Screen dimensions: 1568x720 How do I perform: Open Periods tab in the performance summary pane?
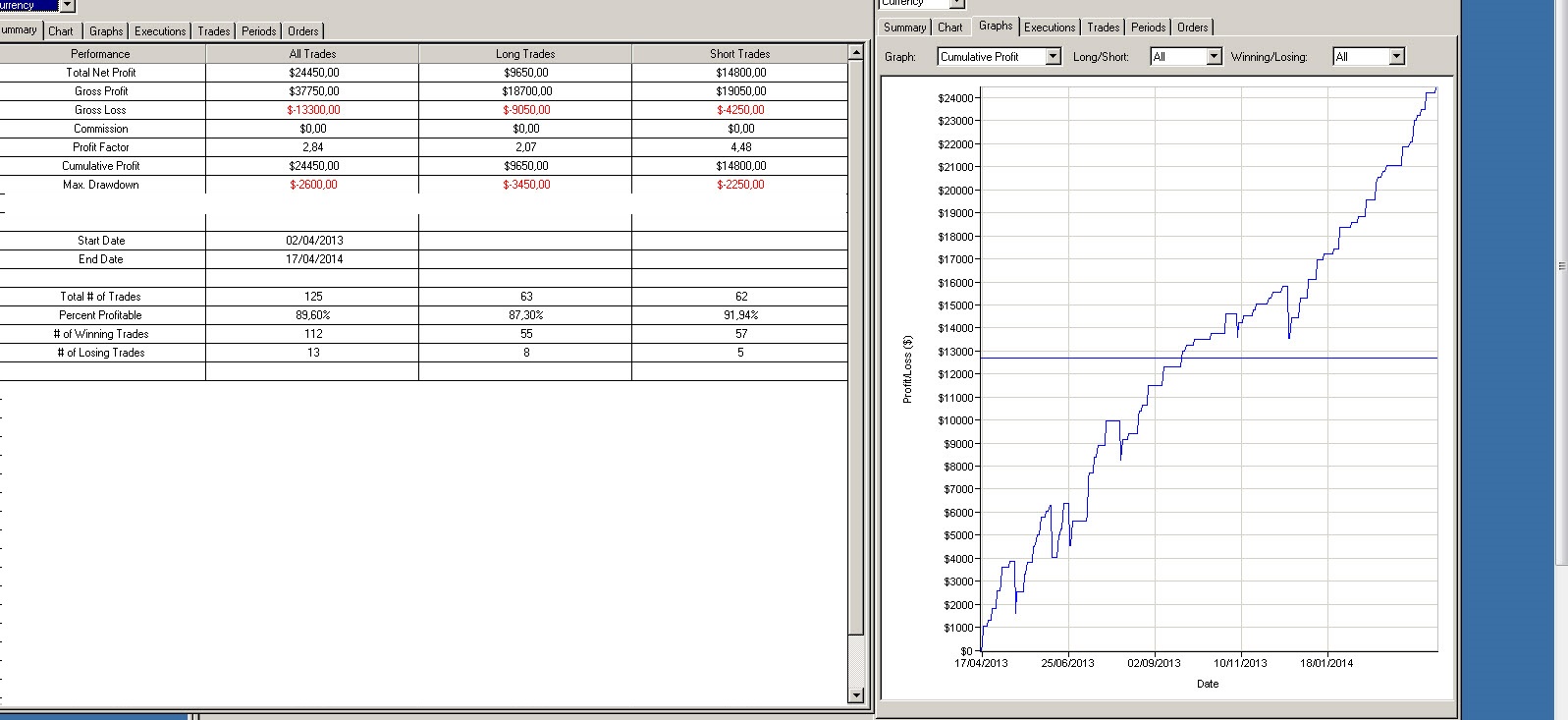(259, 31)
